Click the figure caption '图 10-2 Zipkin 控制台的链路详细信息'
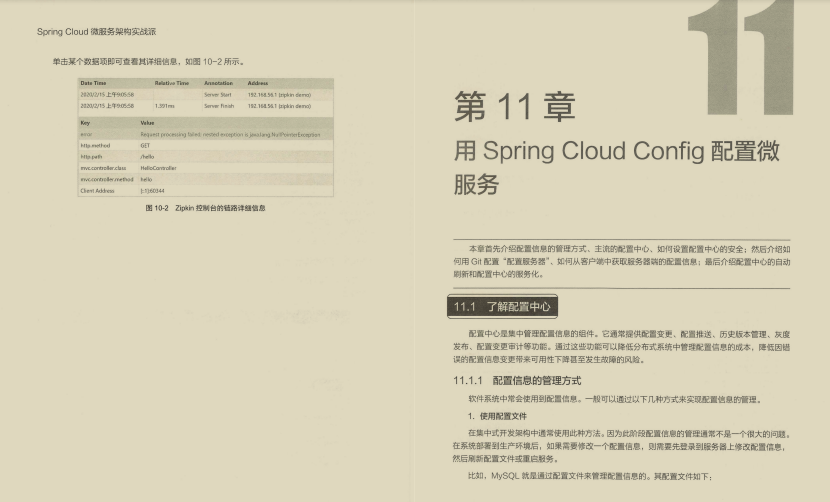 pos(205,208)
